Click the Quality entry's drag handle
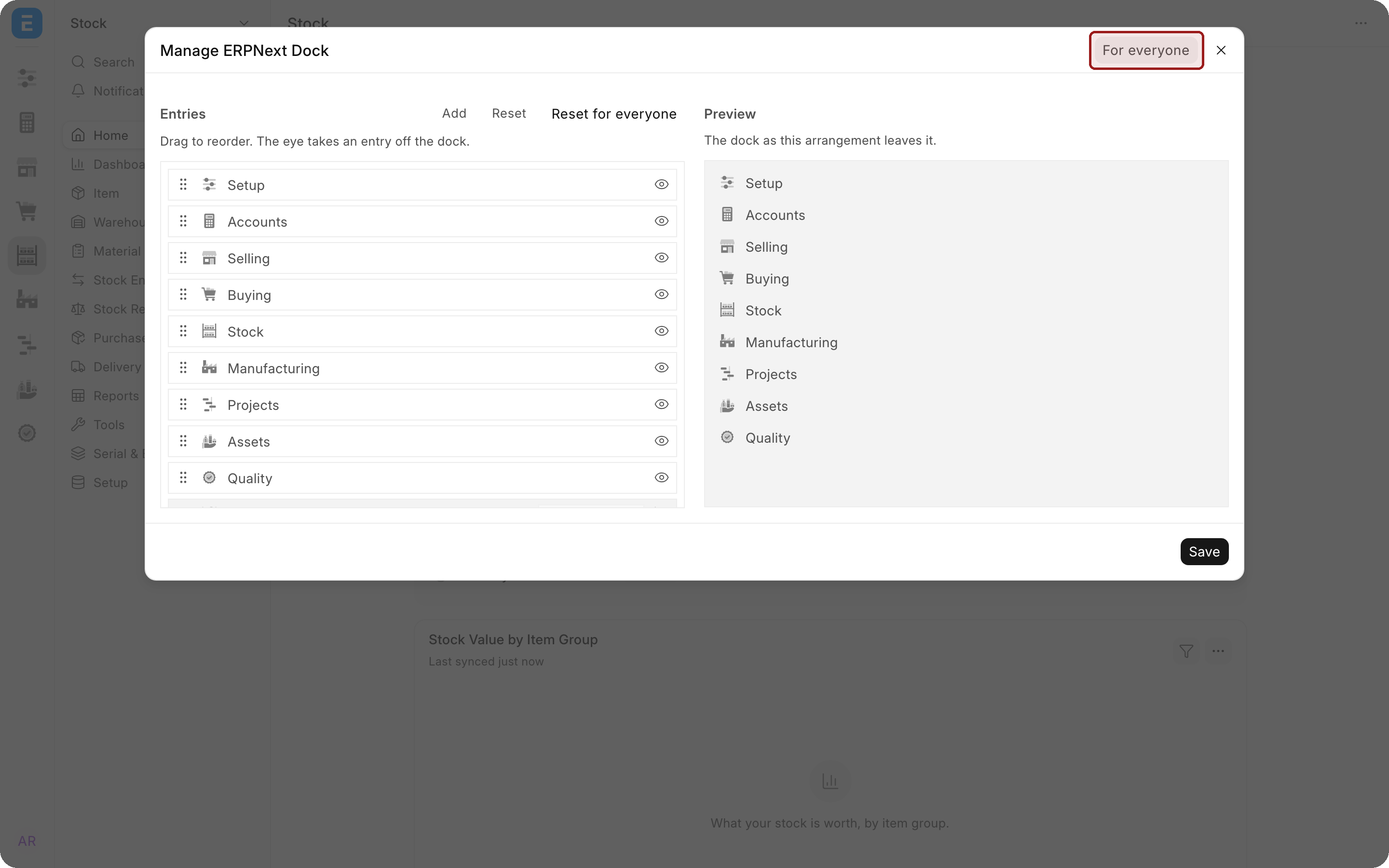Image resolution: width=1389 pixels, height=868 pixels. coord(183,477)
